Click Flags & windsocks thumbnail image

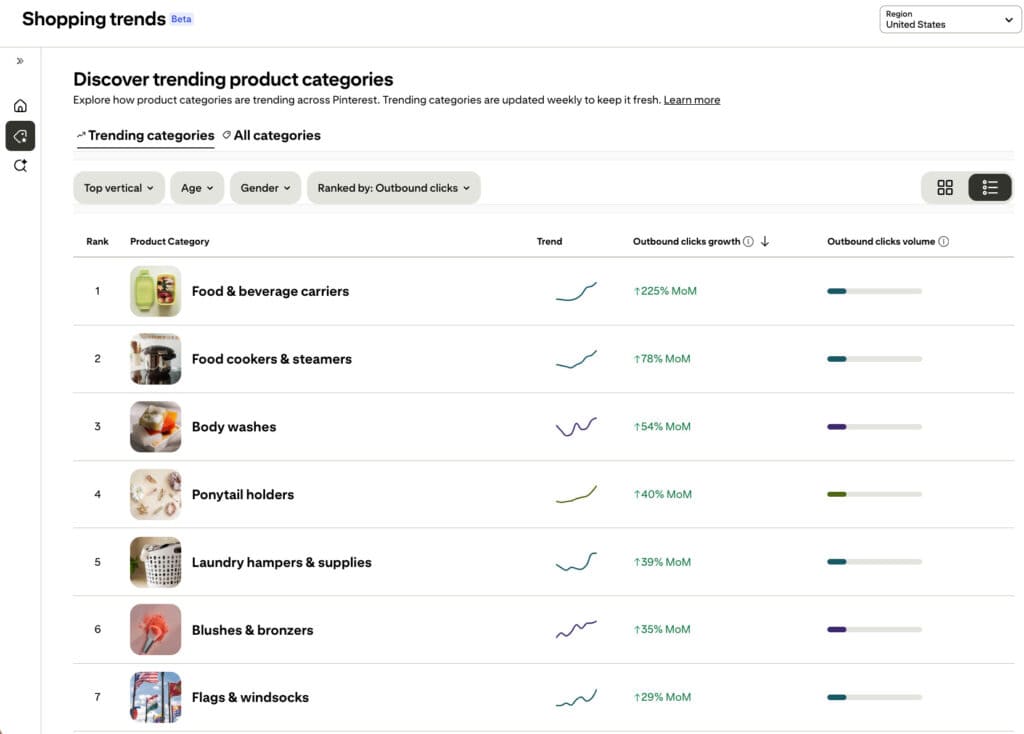155,697
